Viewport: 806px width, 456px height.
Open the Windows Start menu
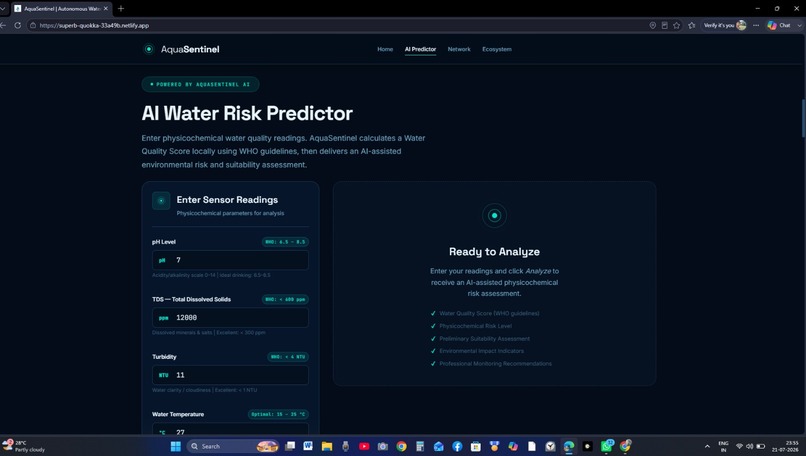(x=175, y=446)
